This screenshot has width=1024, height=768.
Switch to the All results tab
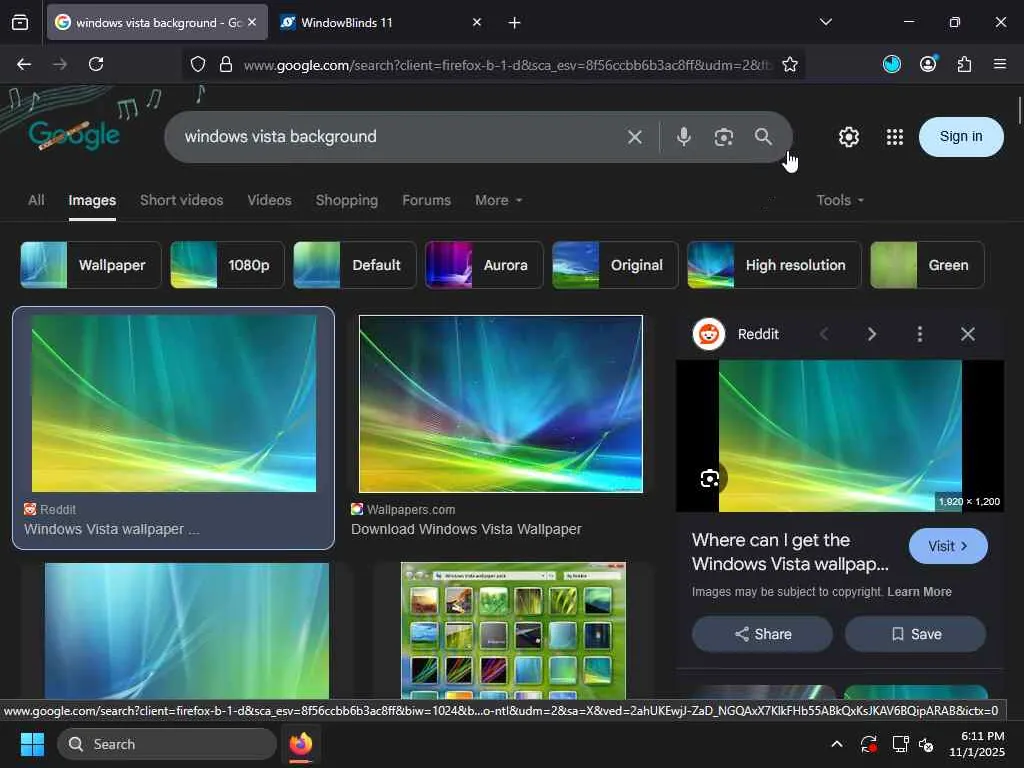(x=36, y=200)
